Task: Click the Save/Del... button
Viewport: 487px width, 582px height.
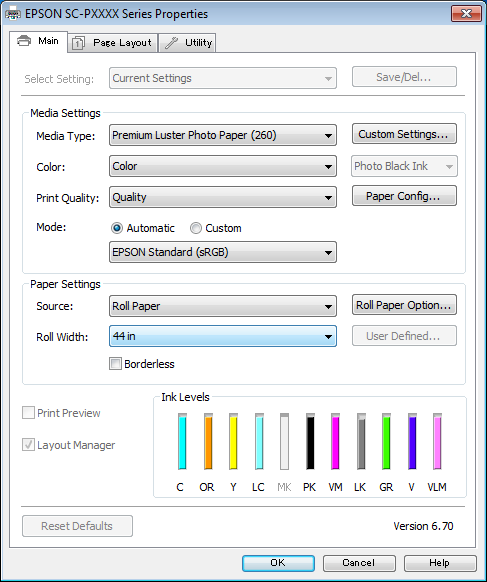Action: pos(404,77)
